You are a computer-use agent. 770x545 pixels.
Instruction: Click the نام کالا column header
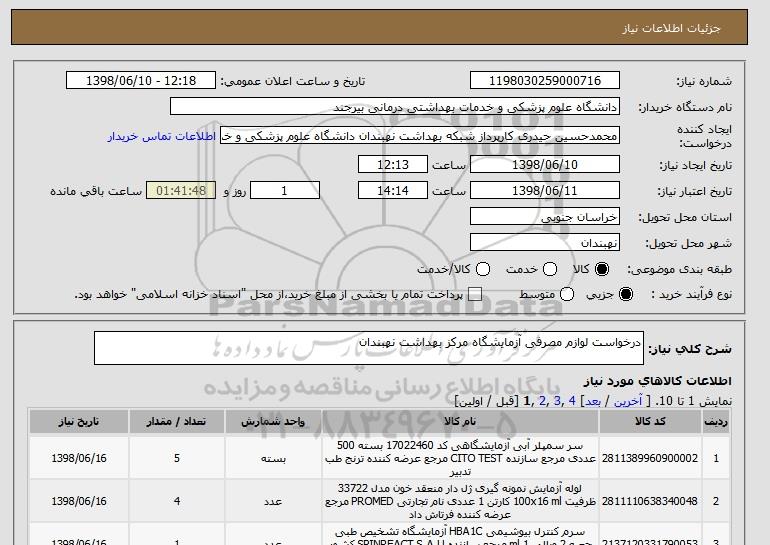pos(460,422)
